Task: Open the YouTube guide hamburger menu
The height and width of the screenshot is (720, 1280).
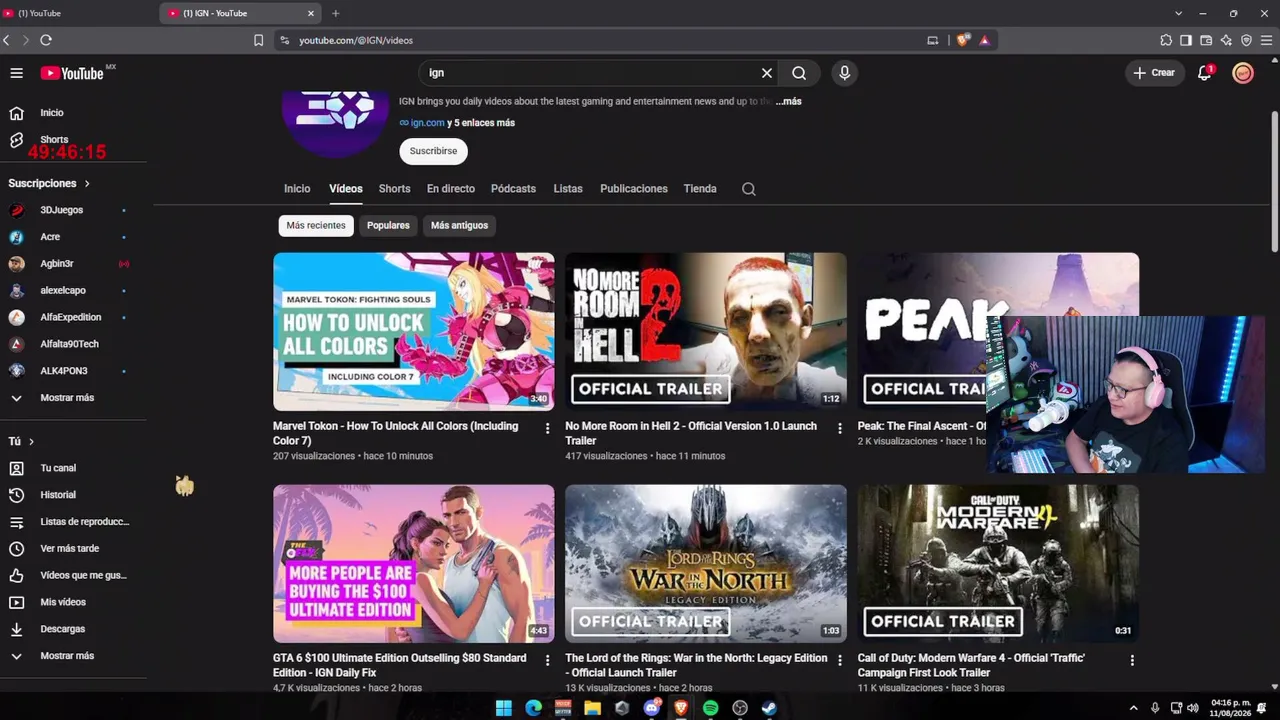Action: click(16, 73)
